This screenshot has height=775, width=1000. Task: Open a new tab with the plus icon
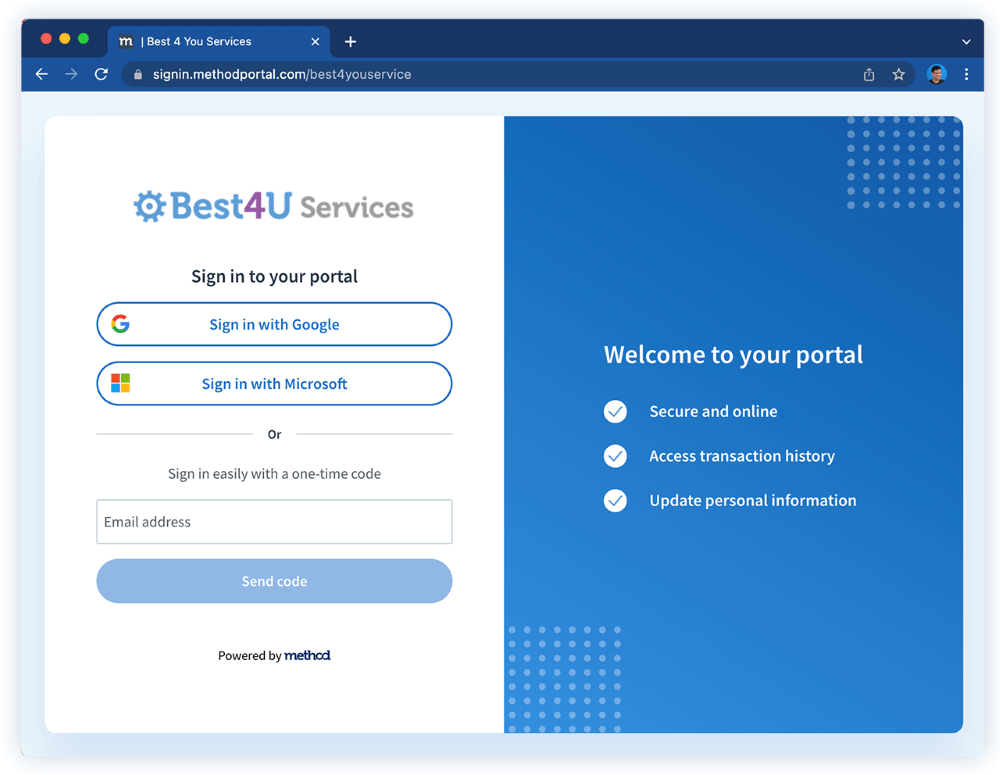coord(350,41)
